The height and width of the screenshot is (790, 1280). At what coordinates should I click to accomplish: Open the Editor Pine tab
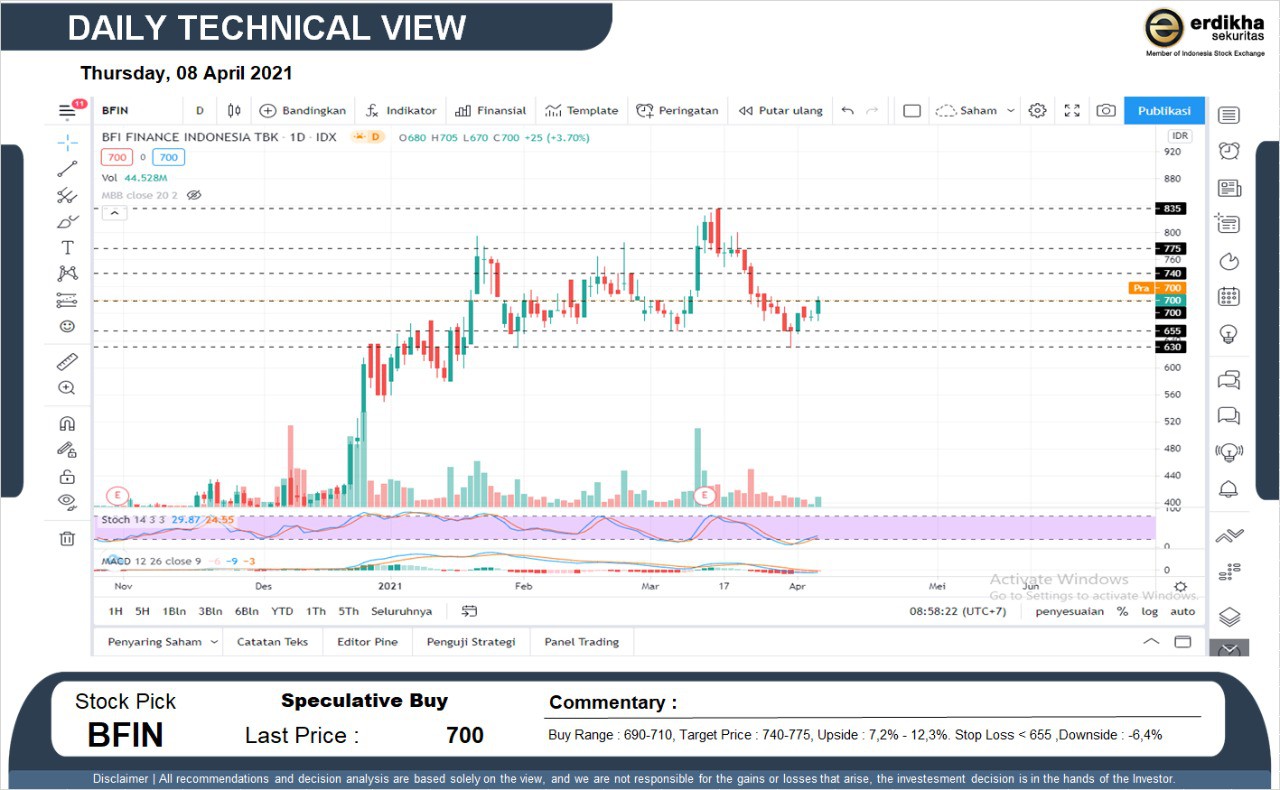(x=367, y=642)
